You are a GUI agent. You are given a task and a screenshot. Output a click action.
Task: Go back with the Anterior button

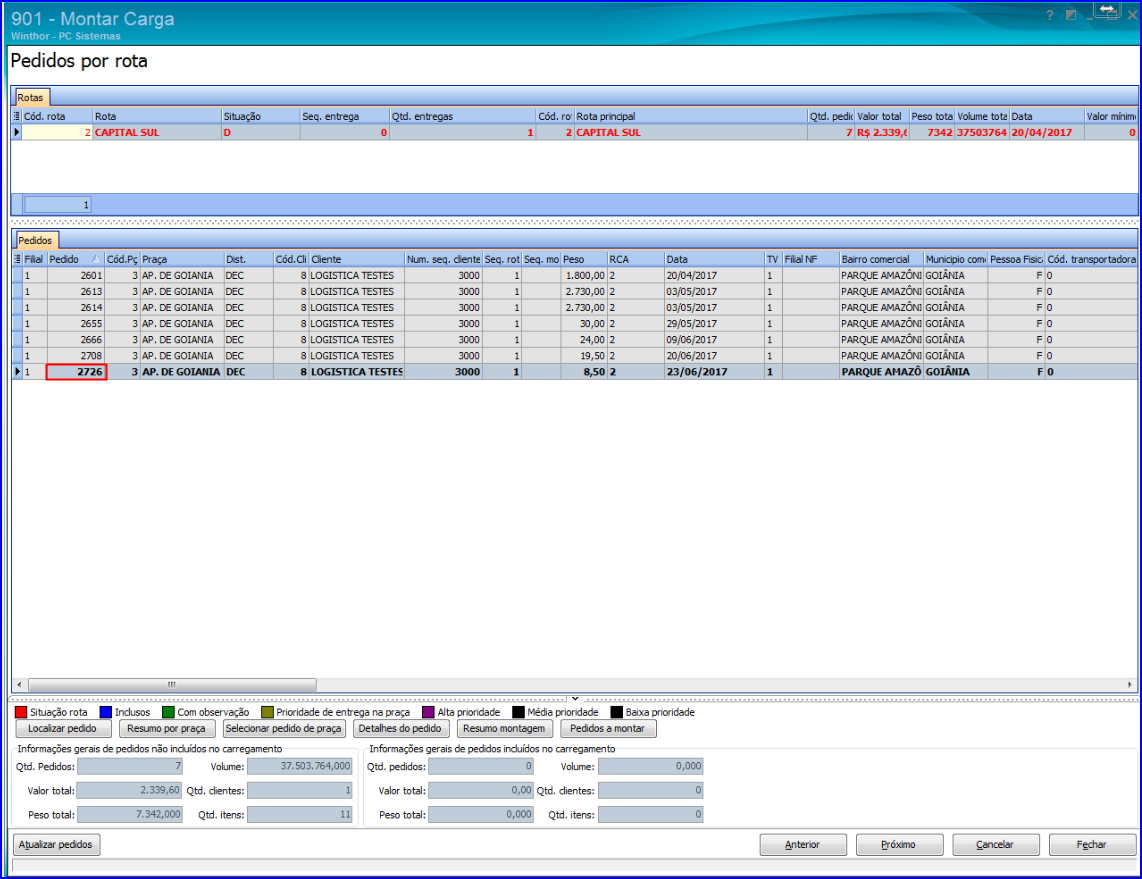(x=803, y=845)
